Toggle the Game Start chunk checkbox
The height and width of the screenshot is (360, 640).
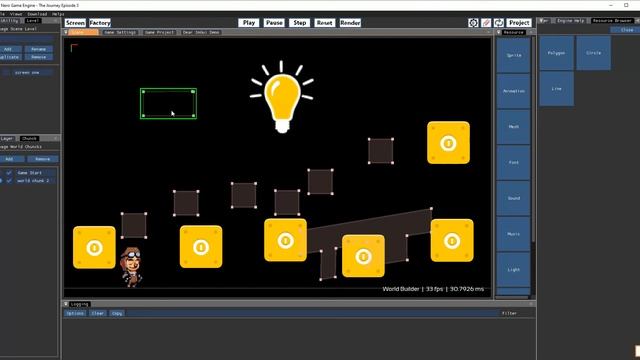(9, 173)
